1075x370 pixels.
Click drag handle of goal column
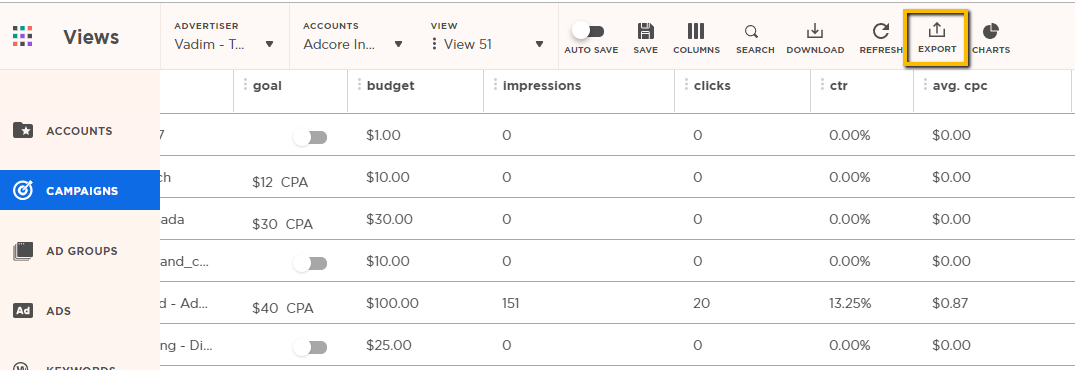pyautogui.click(x=245, y=85)
